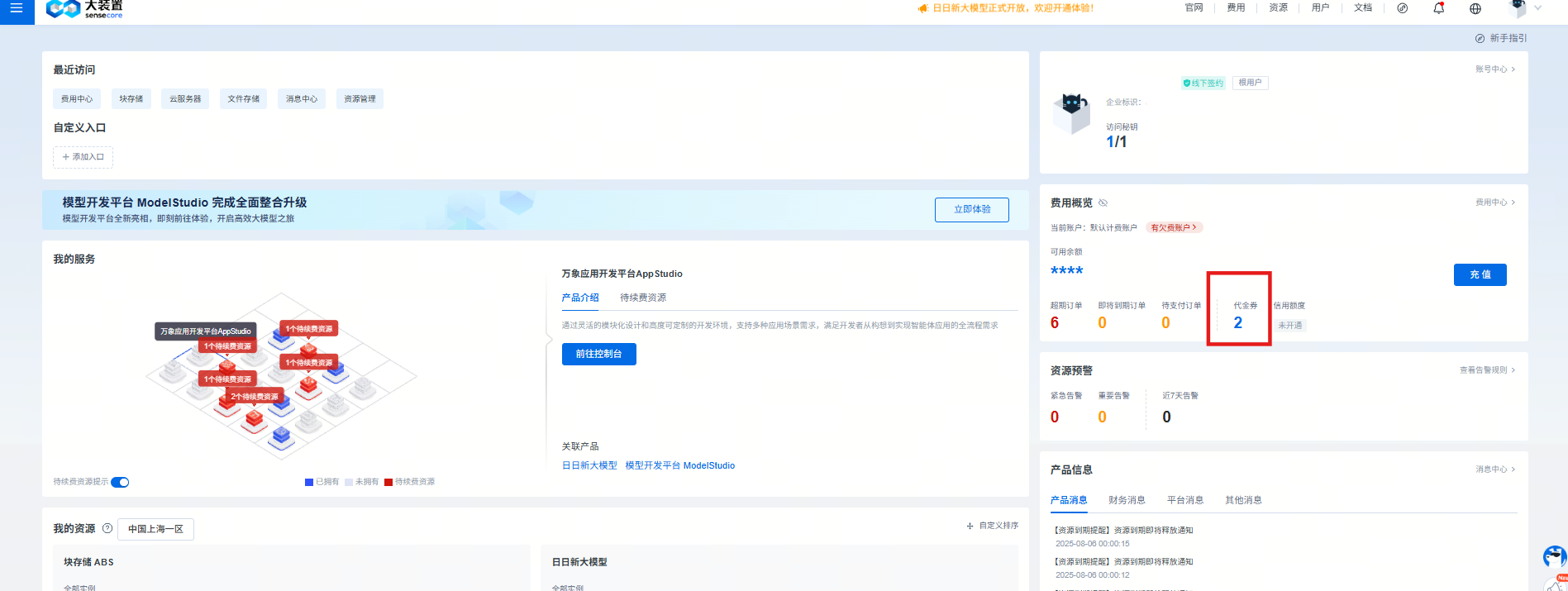Select 官网 in top navigation
Screen dimensions: 1568x591
[1194, 7]
